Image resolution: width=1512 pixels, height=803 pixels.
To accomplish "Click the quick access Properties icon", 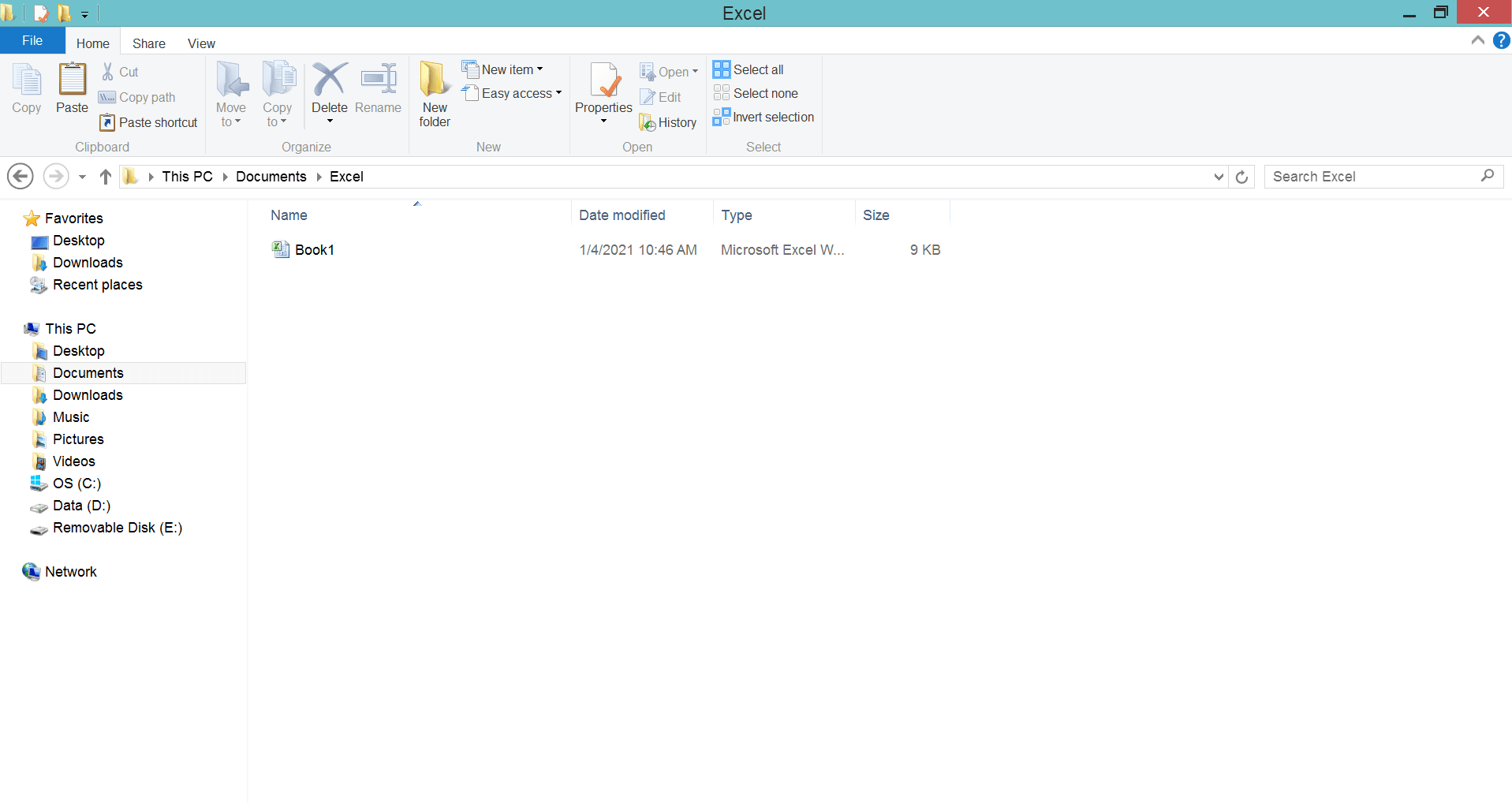I will click(x=41, y=13).
